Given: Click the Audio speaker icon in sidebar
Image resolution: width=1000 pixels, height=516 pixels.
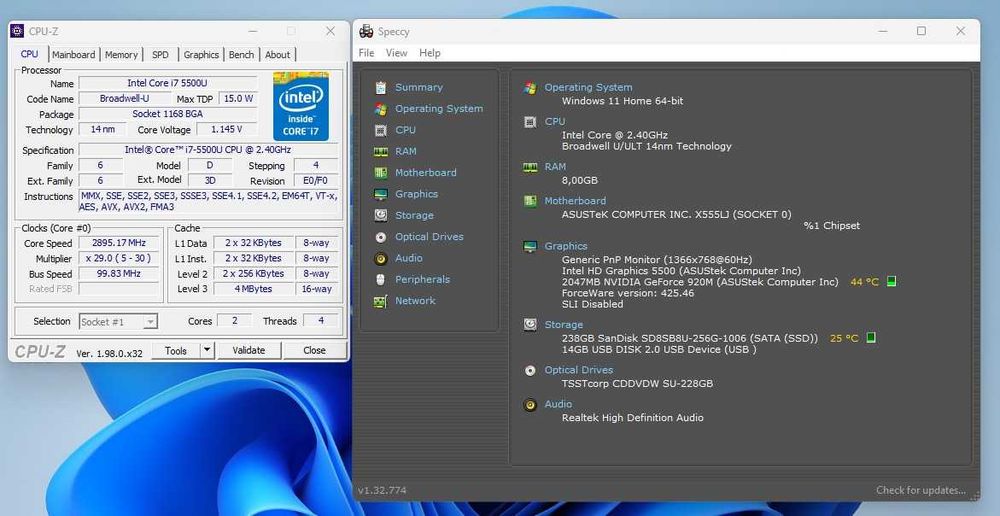Looking at the screenshot, I should (x=381, y=258).
